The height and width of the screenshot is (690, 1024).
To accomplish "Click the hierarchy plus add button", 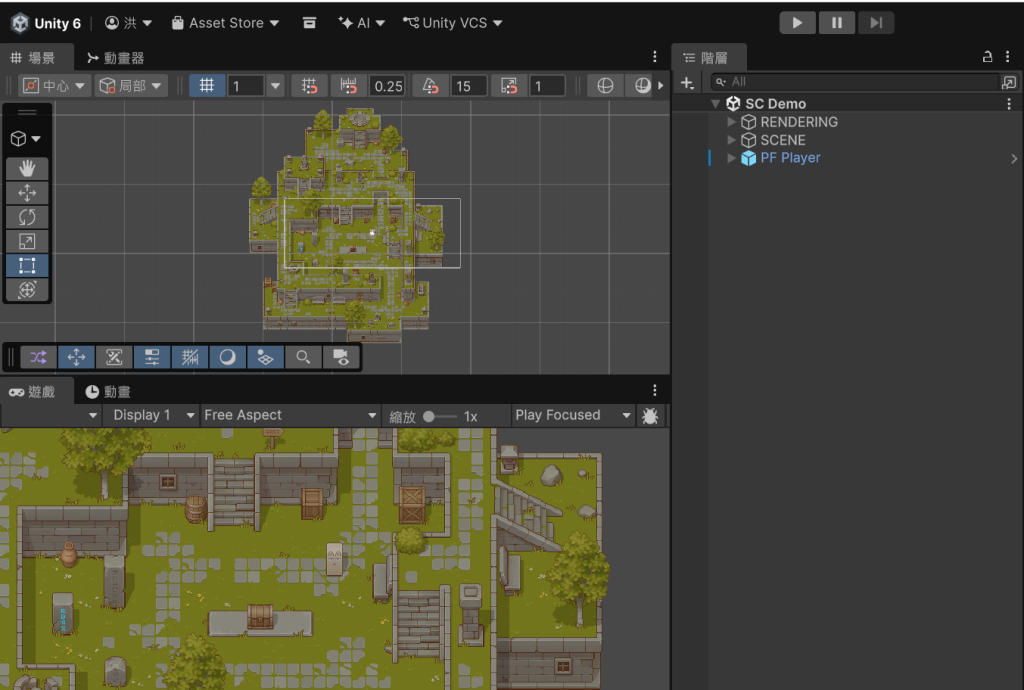I will pyautogui.click(x=687, y=82).
